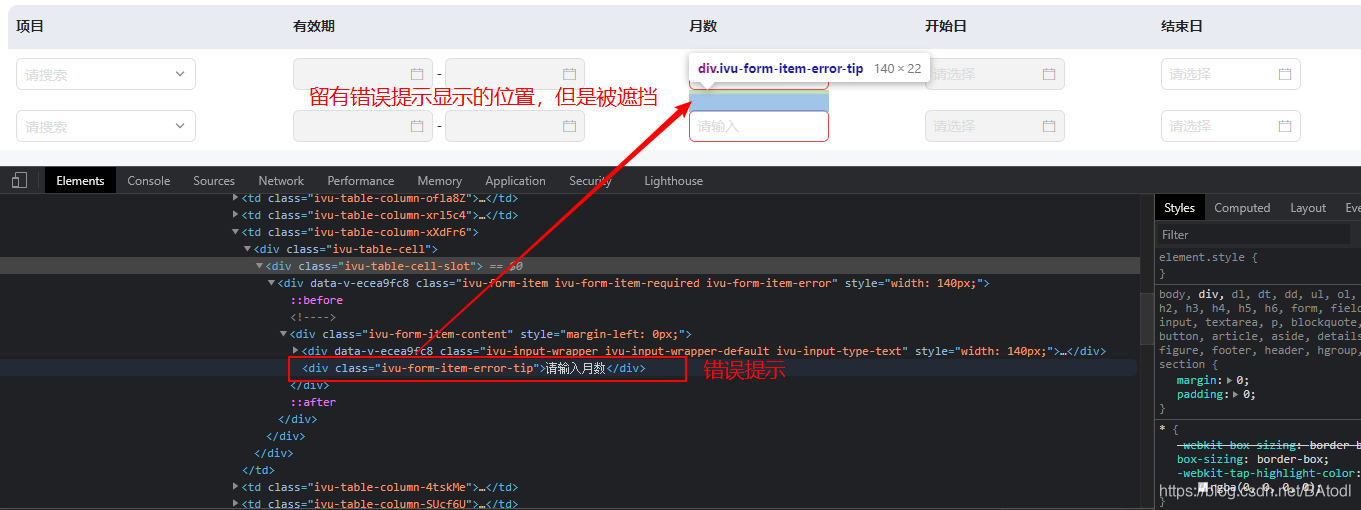Expand td ivu-table-column-SUcf6U node
This screenshot has height=510, width=1361.
(236, 504)
